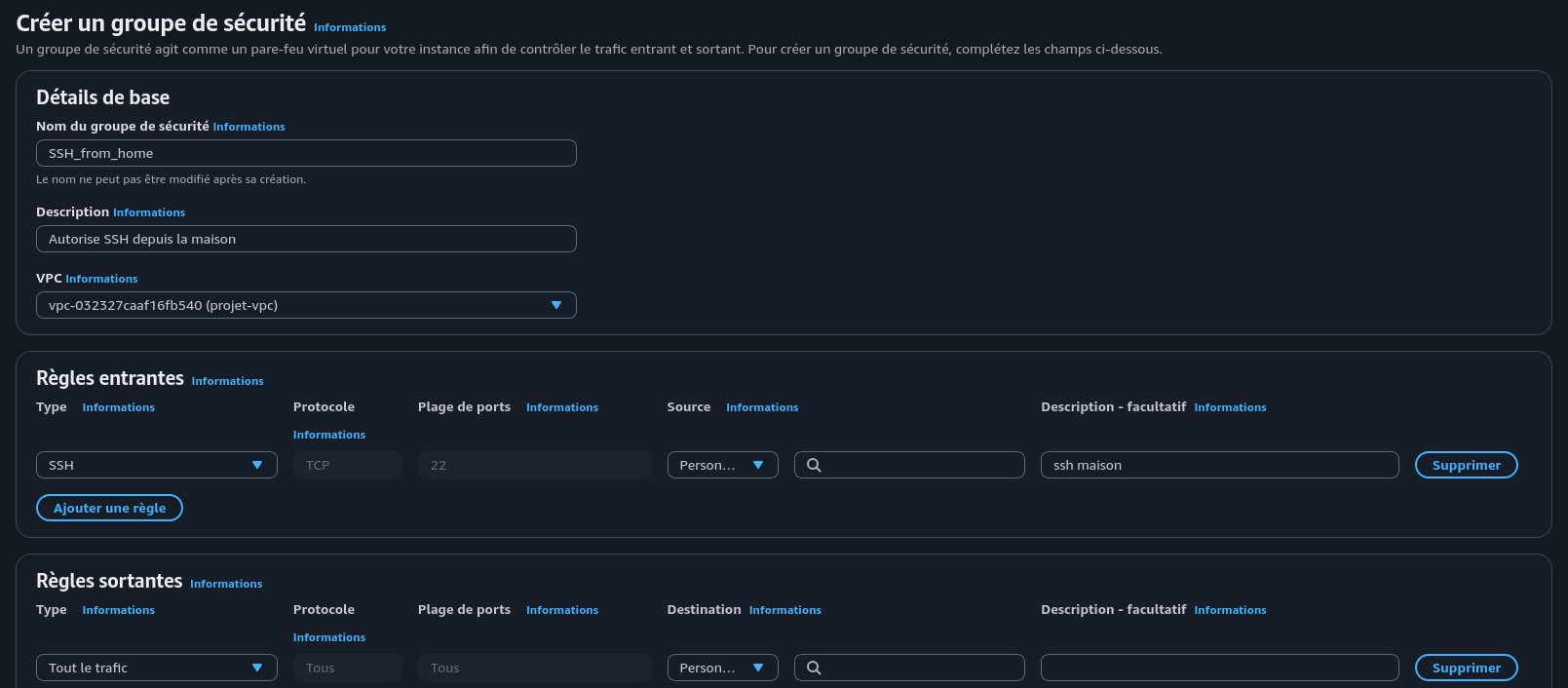Open the outbound destination 'Person…' dropdown
Screen dimensions: 1568x688
coord(722,668)
